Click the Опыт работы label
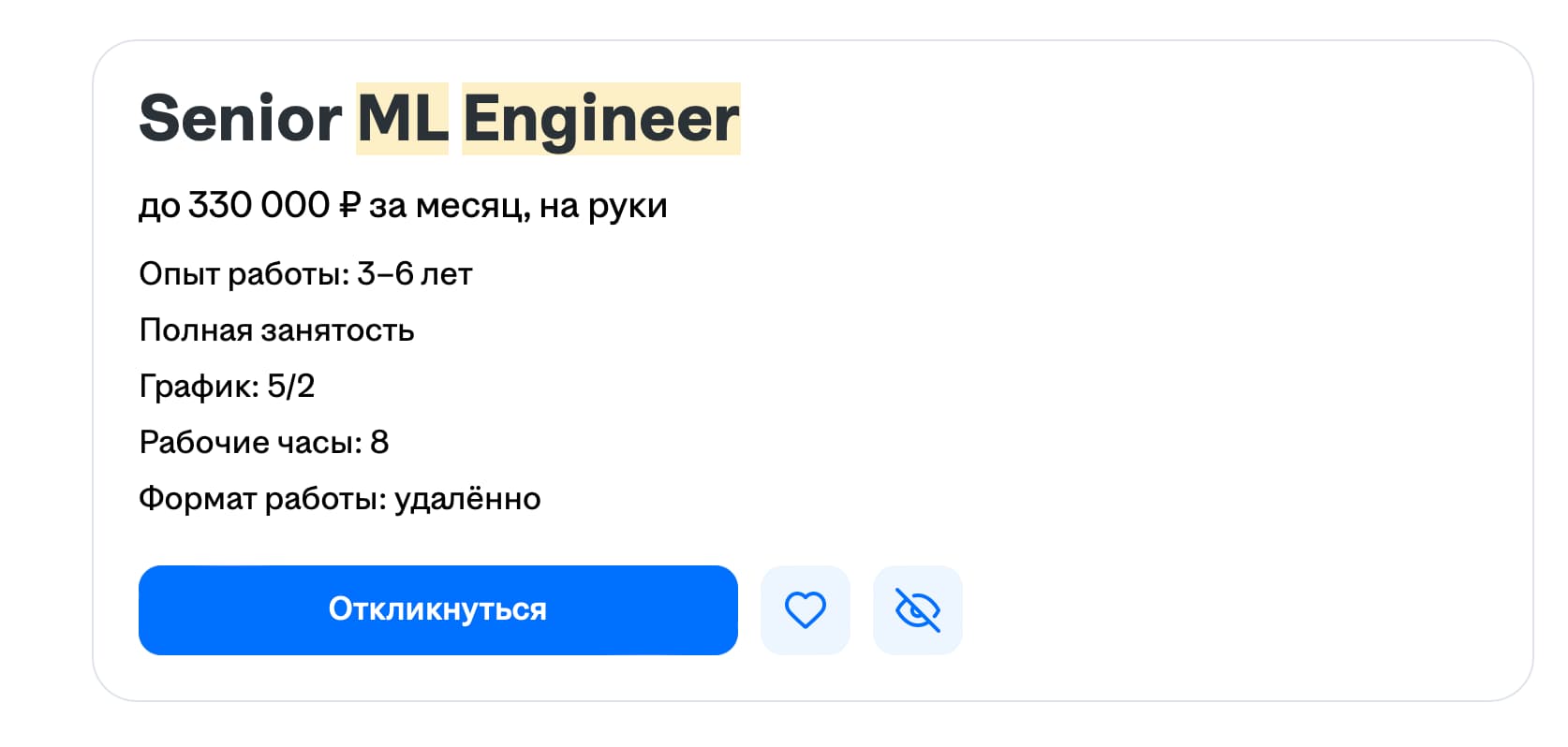The width and height of the screenshot is (1568, 747). [x=244, y=274]
